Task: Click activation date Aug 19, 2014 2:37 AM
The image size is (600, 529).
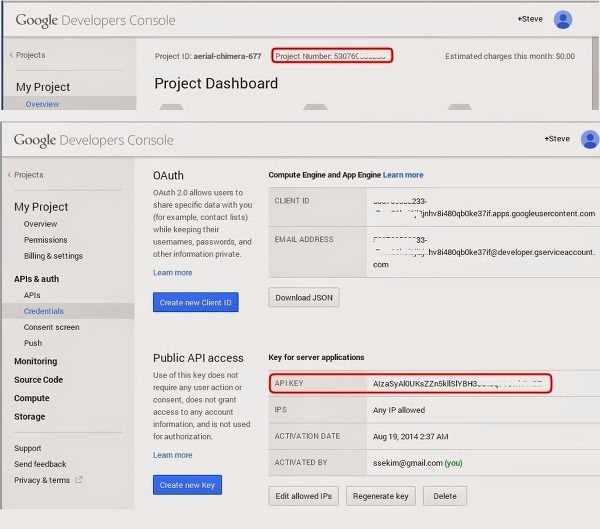Action: [410, 436]
